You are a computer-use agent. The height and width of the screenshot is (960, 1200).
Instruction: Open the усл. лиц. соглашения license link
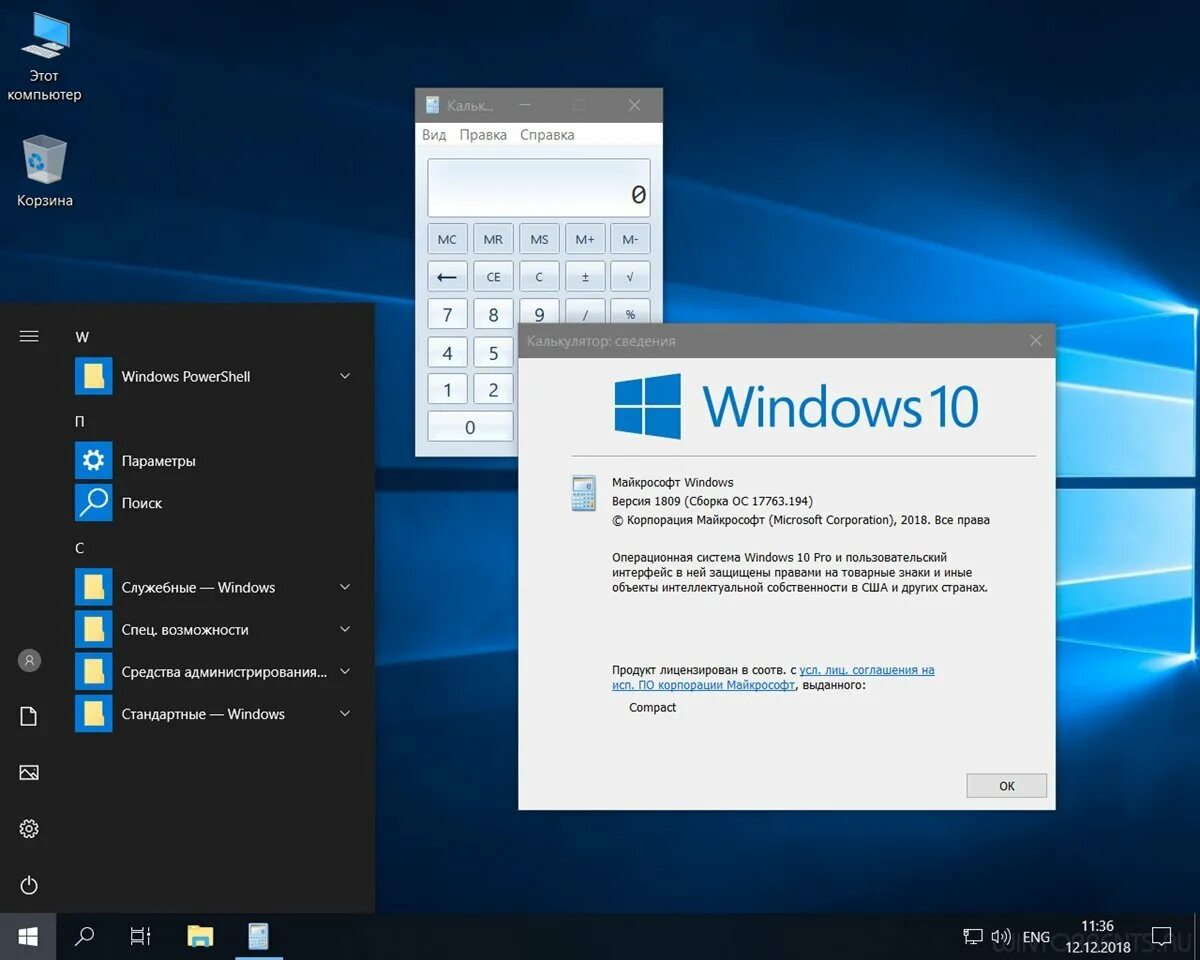pyautogui.click(x=867, y=670)
